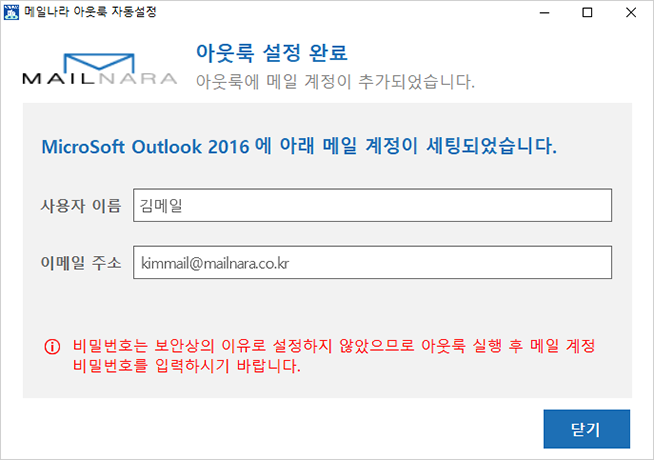Click the 이메일 주소 label
This screenshot has height=460, width=654.
click(81, 263)
